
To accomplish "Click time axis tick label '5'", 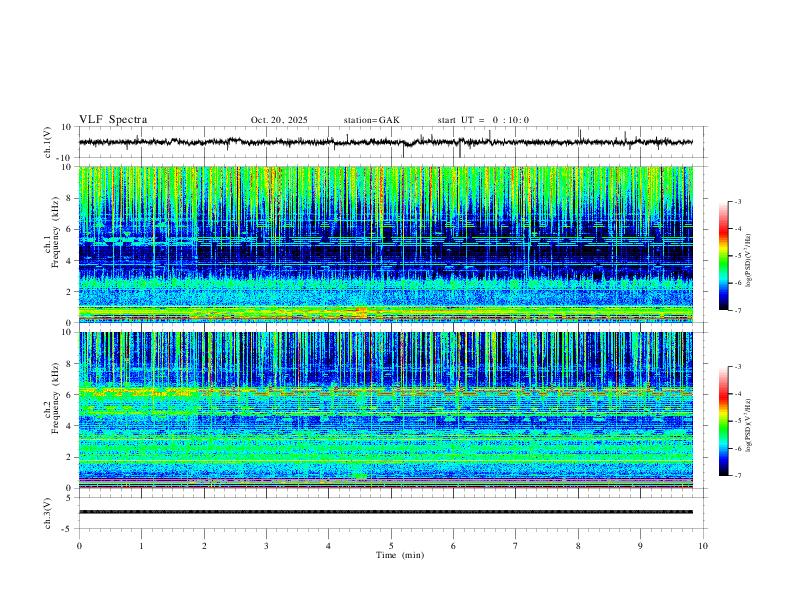I will click(x=391, y=546).
